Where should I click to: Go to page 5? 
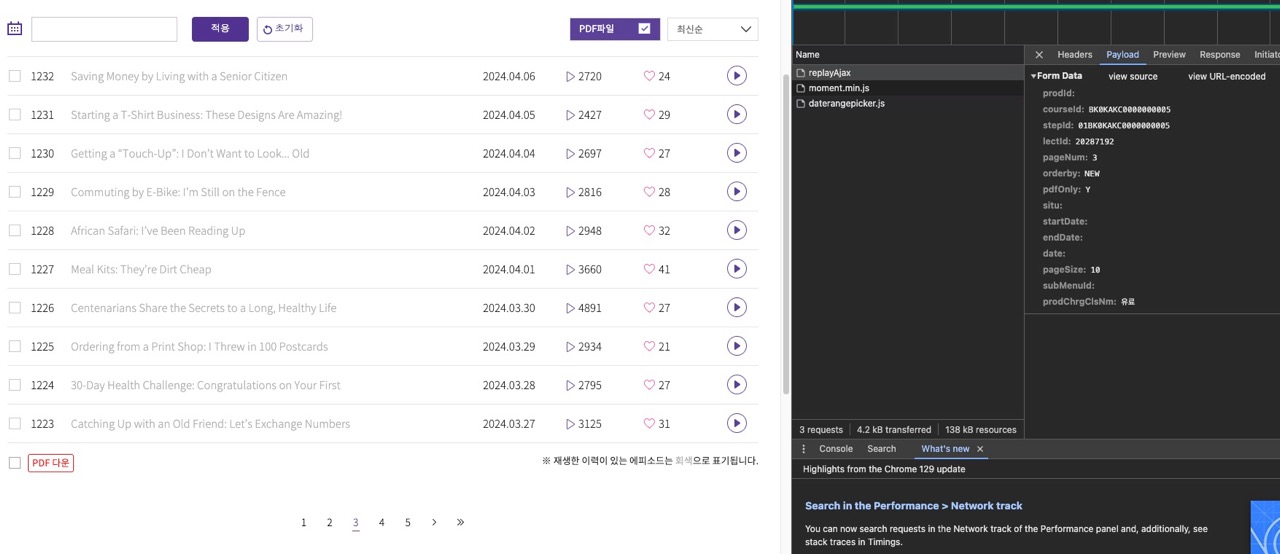point(408,522)
